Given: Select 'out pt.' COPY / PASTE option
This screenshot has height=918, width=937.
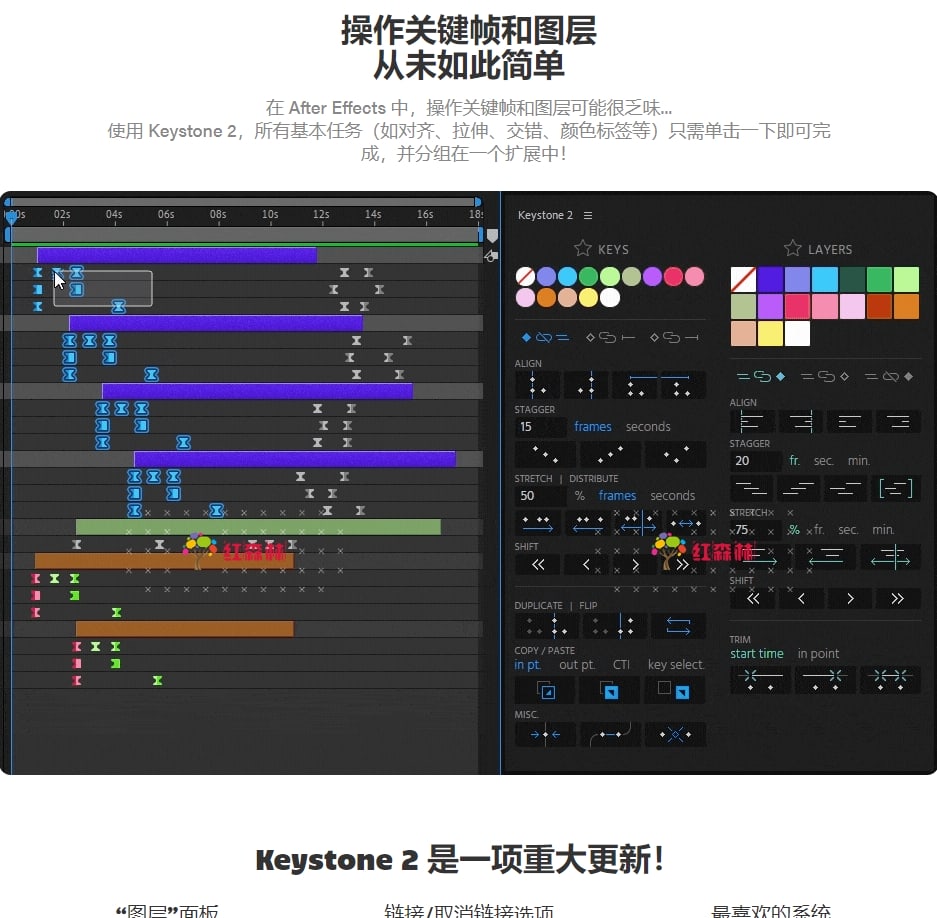Looking at the screenshot, I should pos(577,665).
